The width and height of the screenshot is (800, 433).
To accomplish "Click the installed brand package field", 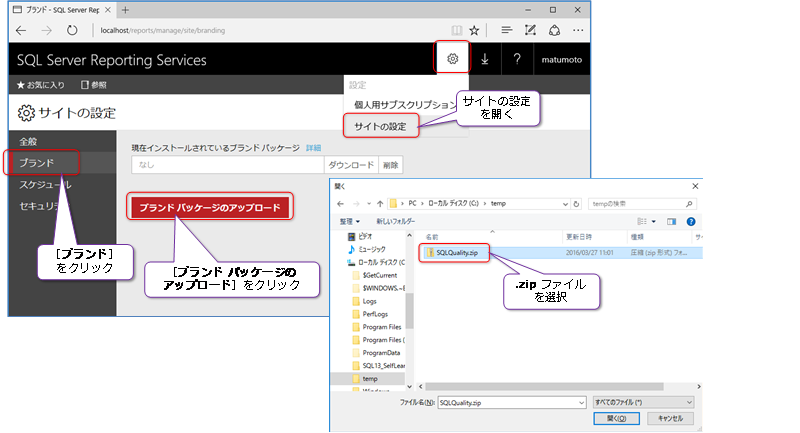I will [228, 165].
